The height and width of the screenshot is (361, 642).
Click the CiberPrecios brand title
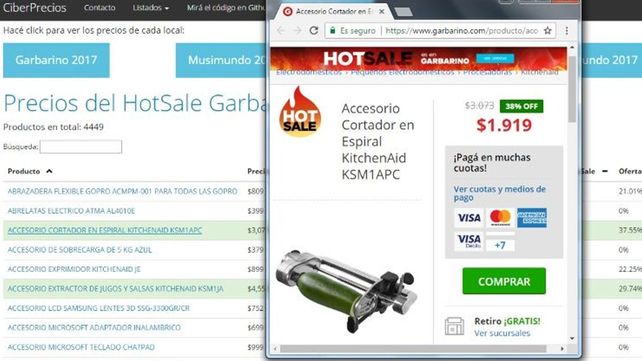coord(34,7)
